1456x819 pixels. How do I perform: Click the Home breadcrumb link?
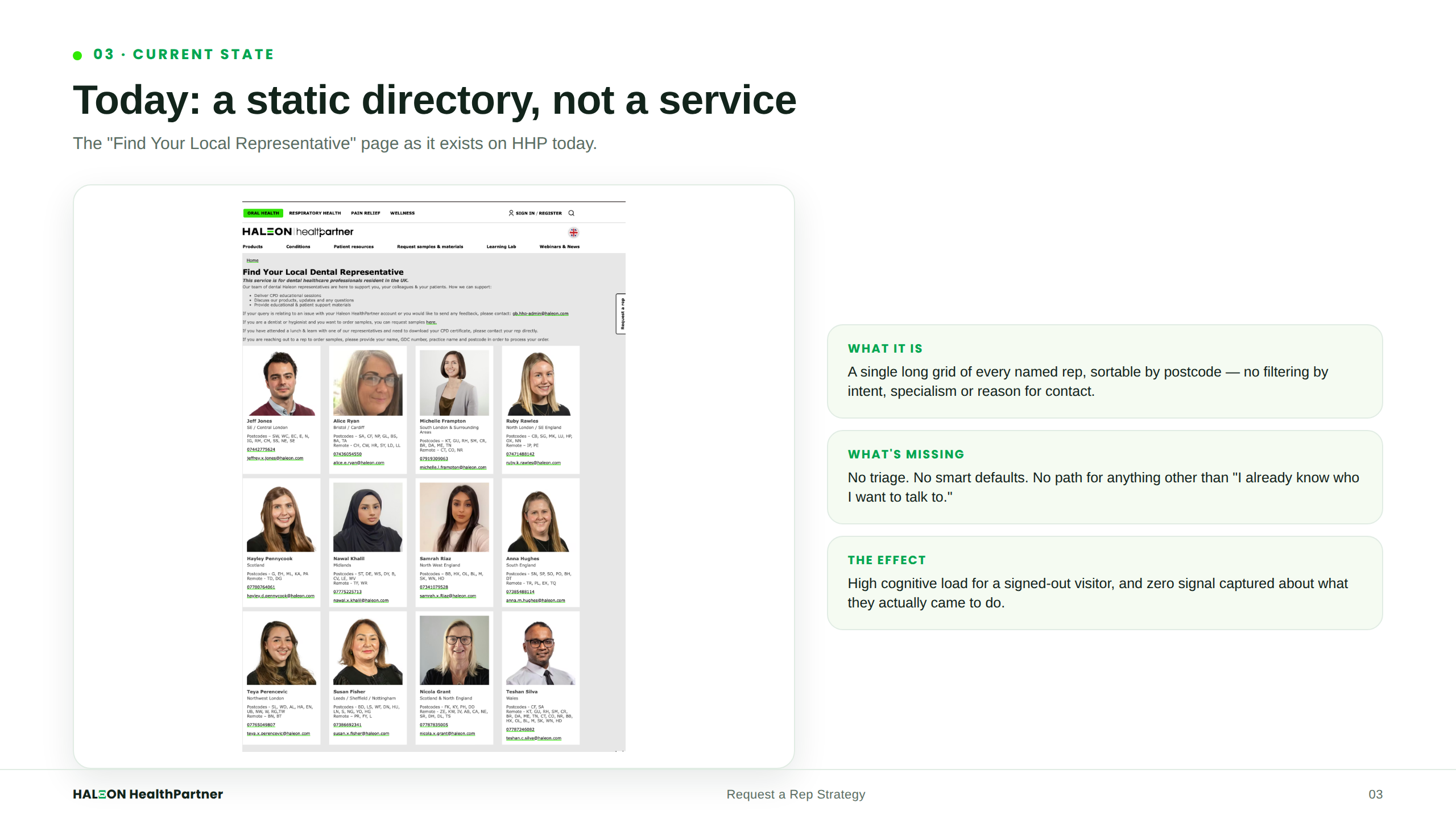253,260
